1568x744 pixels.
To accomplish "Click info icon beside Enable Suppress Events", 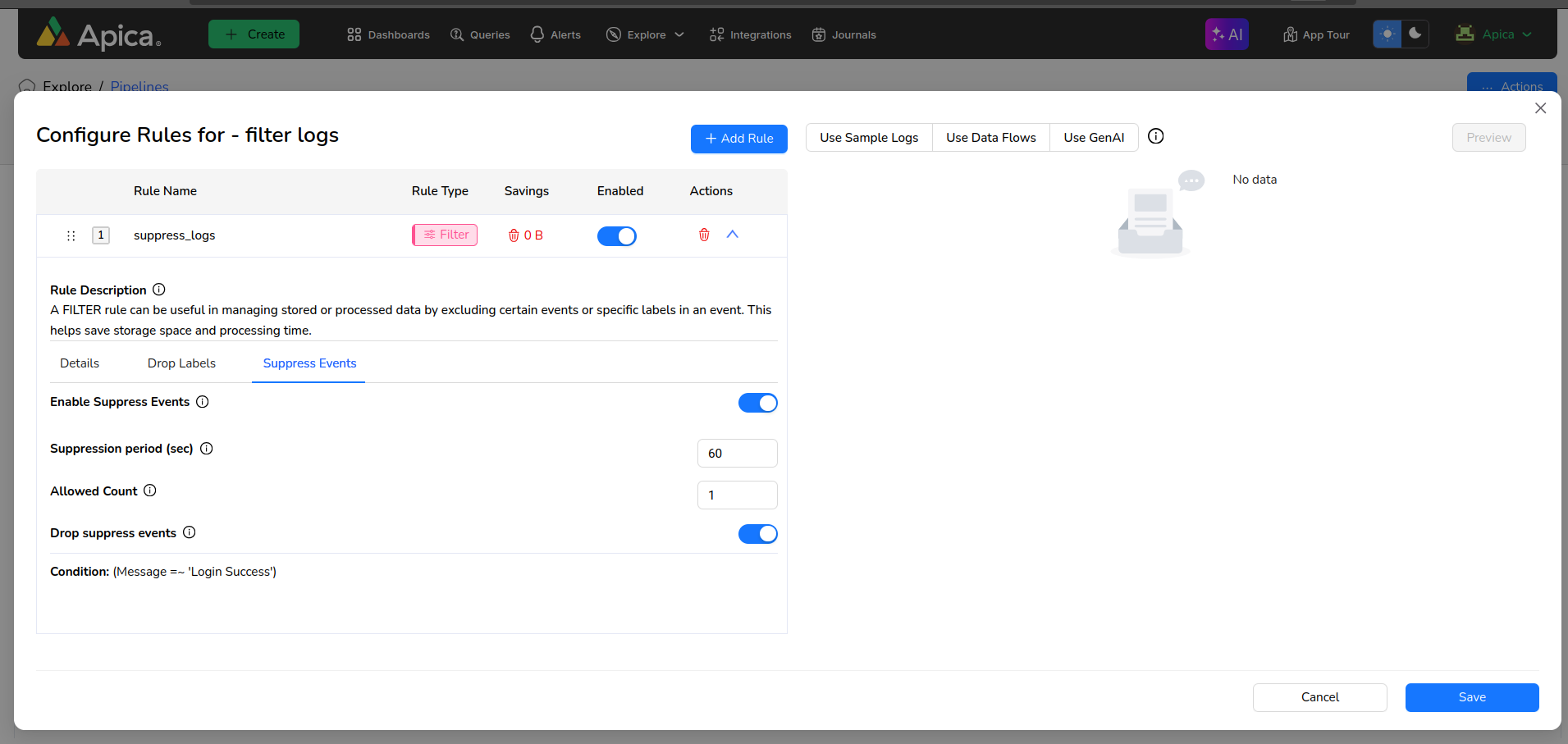I will (203, 402).
